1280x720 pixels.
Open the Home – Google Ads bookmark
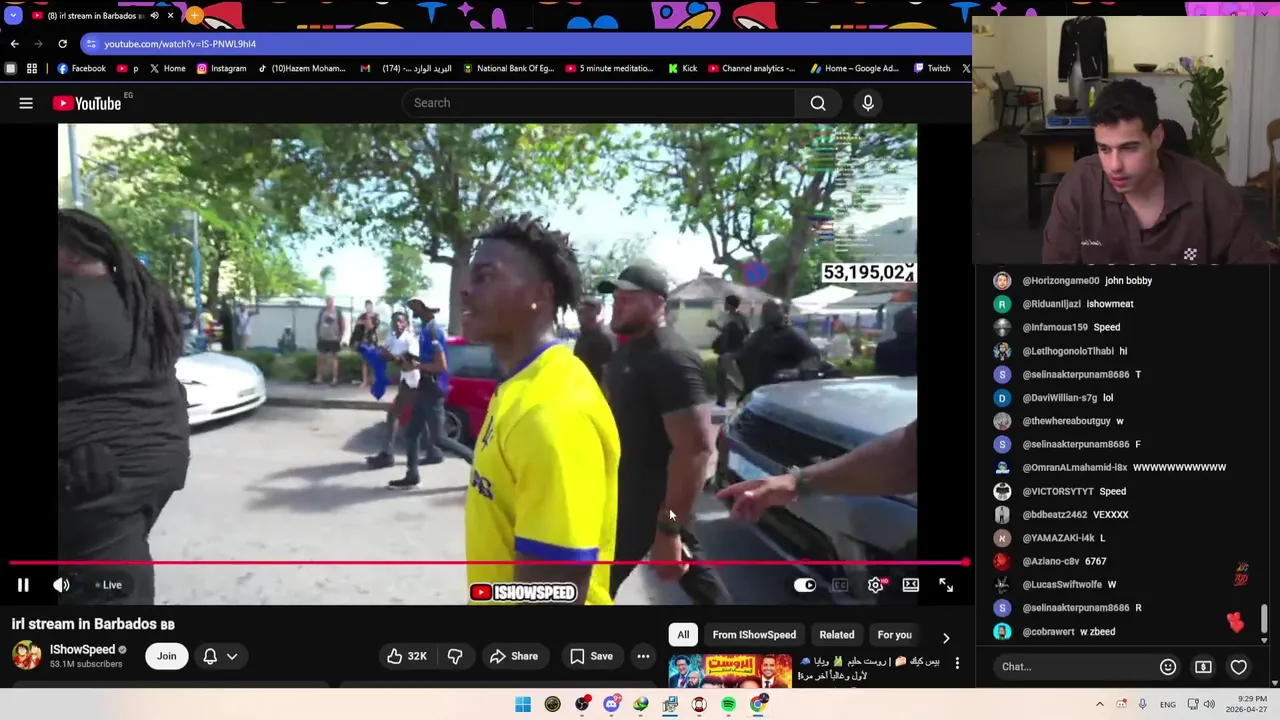[x=854, y=69]
